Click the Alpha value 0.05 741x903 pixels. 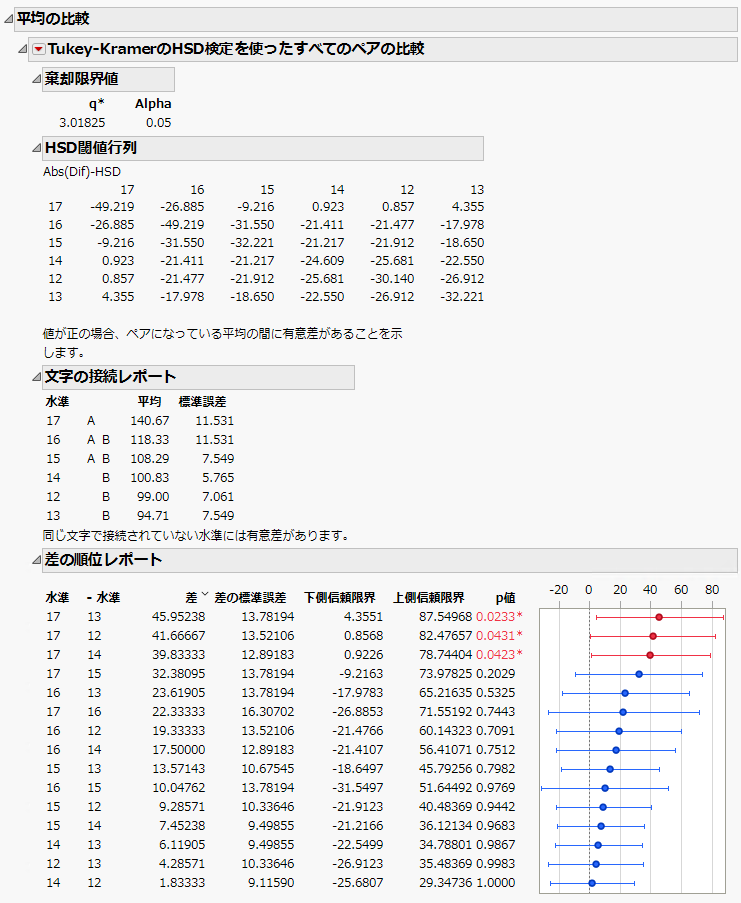(158, 123)
